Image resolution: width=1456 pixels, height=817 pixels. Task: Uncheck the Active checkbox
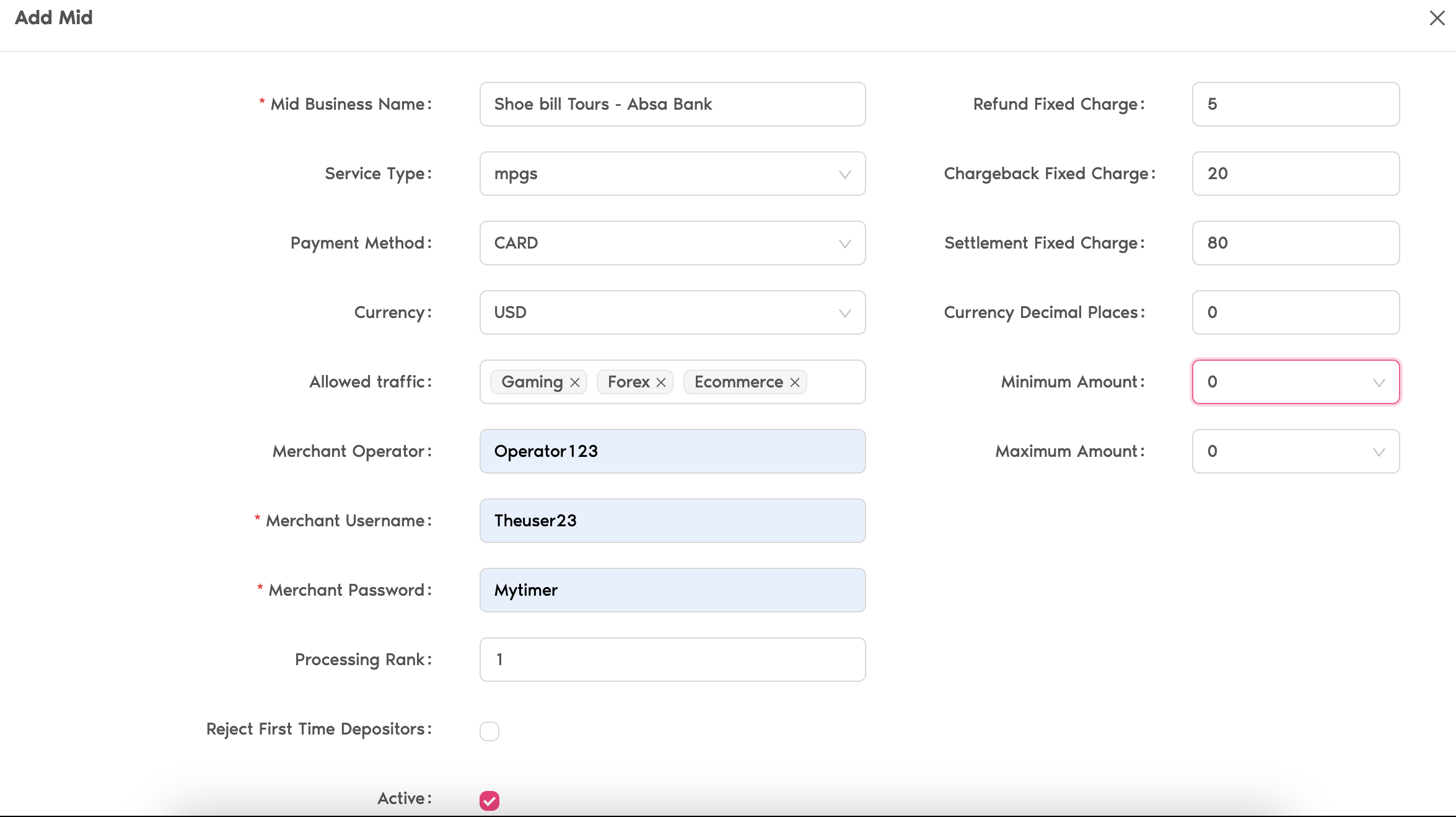[489, 800]
